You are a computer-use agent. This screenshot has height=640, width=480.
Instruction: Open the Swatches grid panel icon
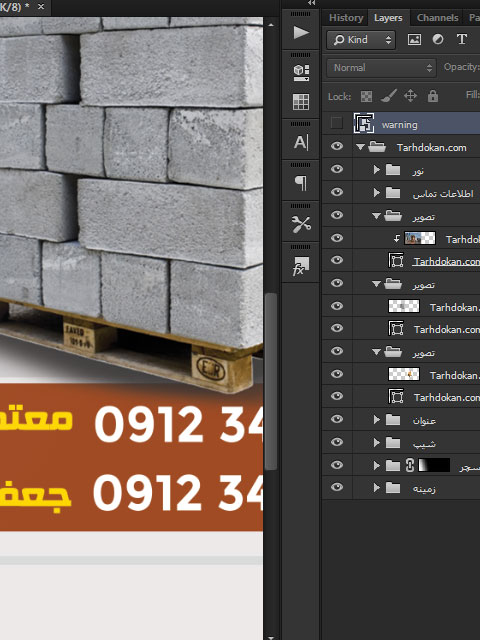(x=301, y=102)
